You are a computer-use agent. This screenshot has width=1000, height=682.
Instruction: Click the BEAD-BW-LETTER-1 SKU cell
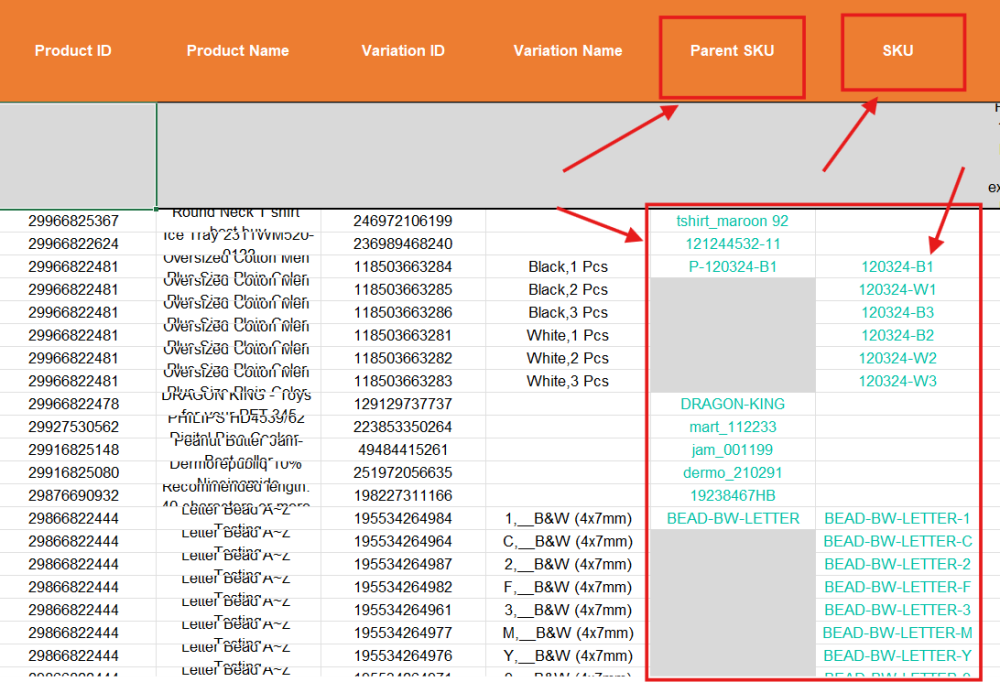pyautogui.click(x=897, y=519)
